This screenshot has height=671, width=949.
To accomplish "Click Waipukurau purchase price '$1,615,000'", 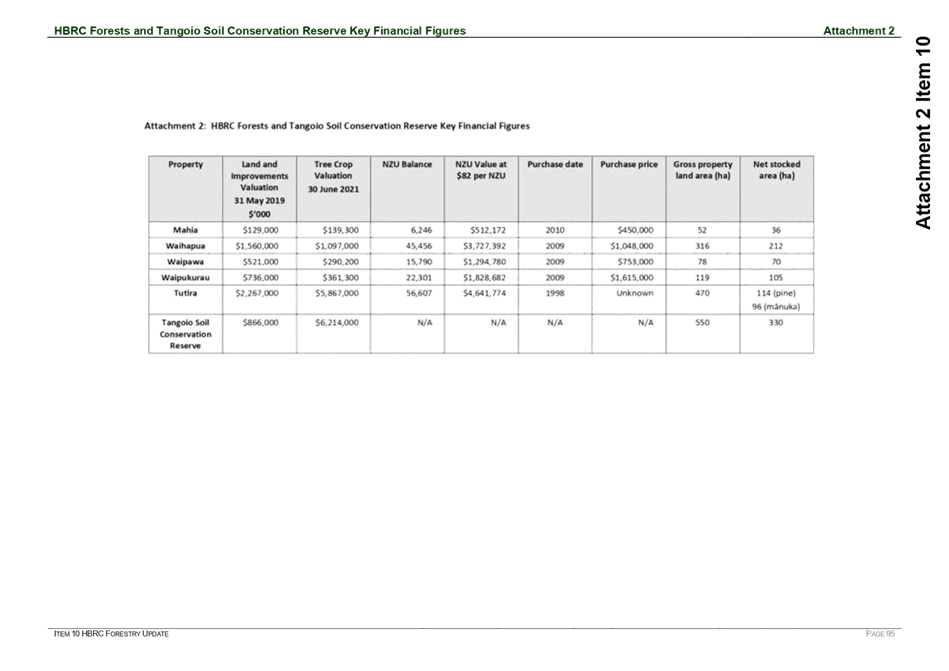I will [632, 277].
